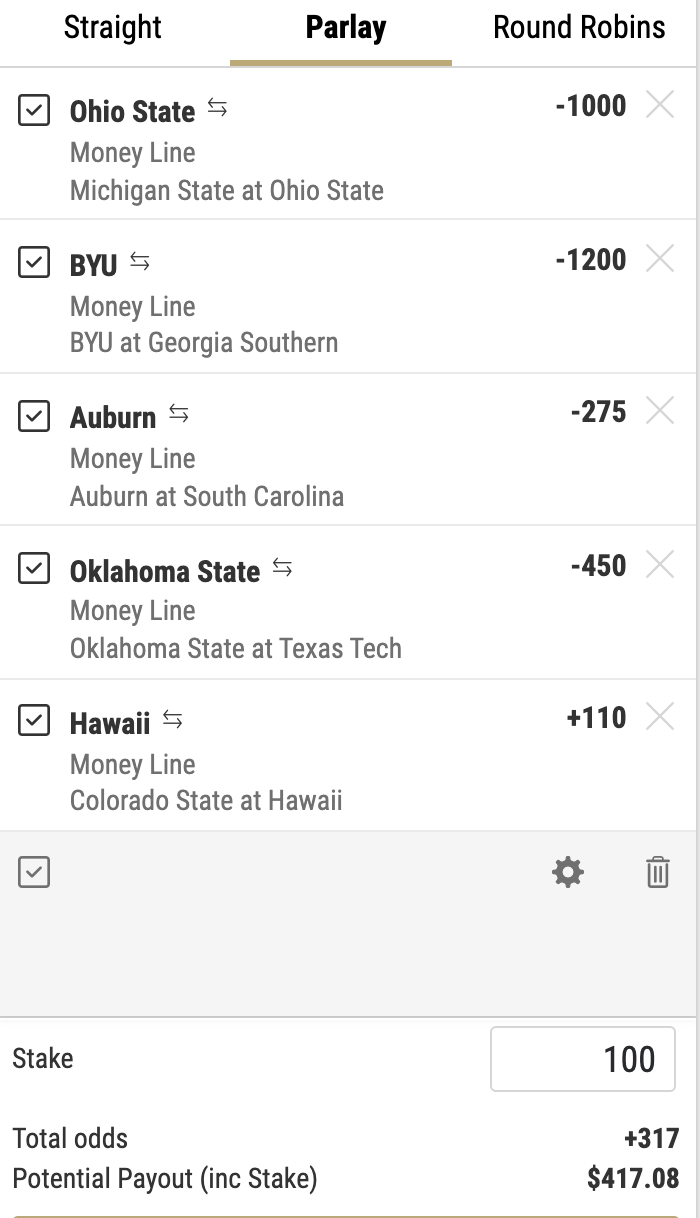The width and height of the screenshot is (700, 1218).
Task: Remove Hawaii +110 selection
Action: [660, 716]
